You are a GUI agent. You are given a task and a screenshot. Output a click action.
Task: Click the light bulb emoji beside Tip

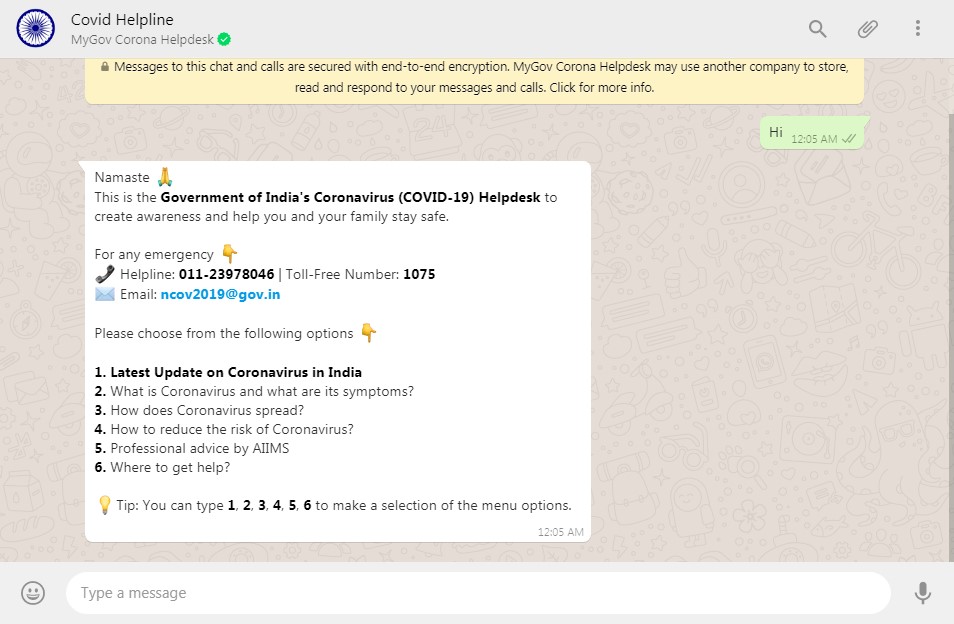(x=105, y=505)
